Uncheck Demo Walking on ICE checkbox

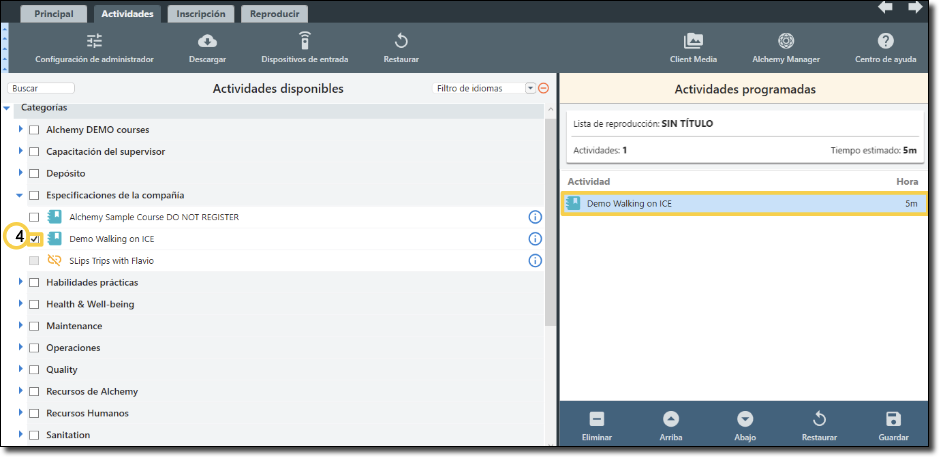tap(35, 239)
